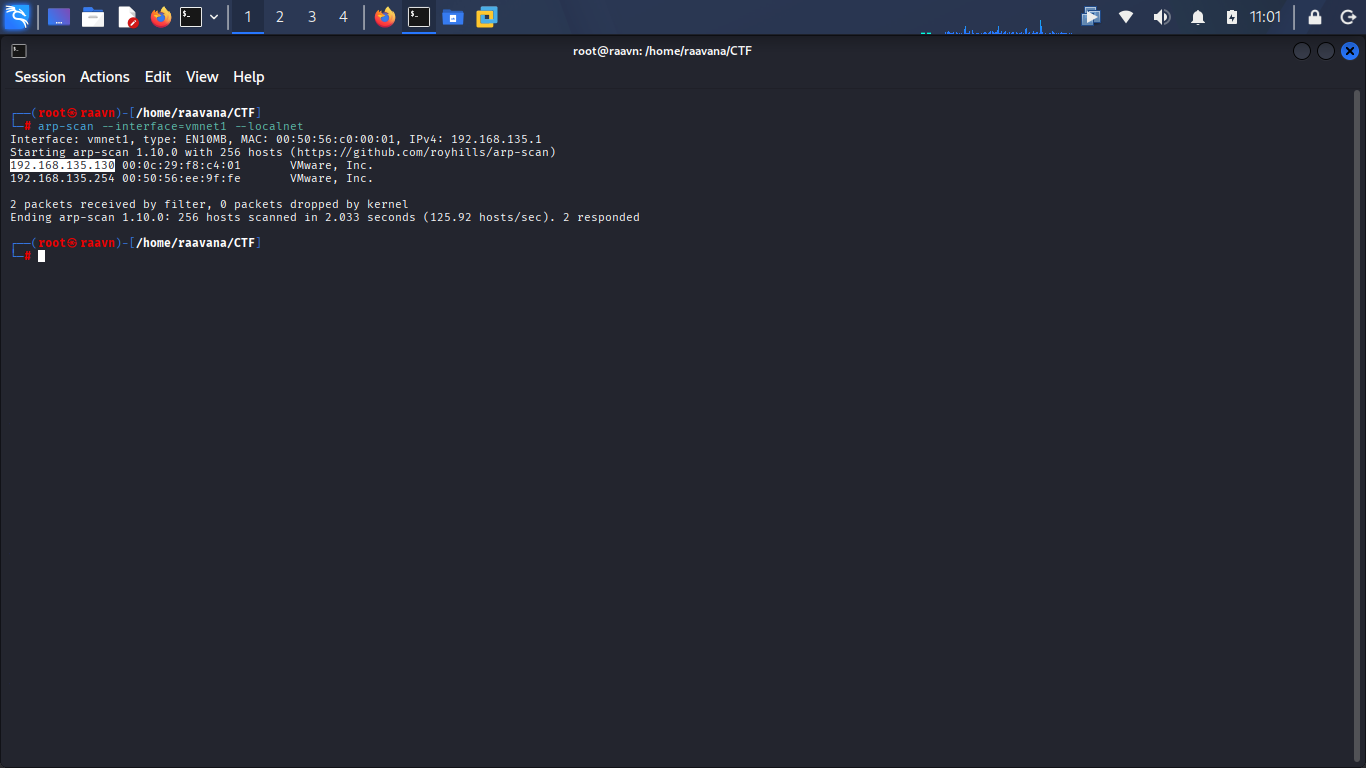Switch to workspace 4
This screenshot has height=768, width=1366.
pos(344,17)
